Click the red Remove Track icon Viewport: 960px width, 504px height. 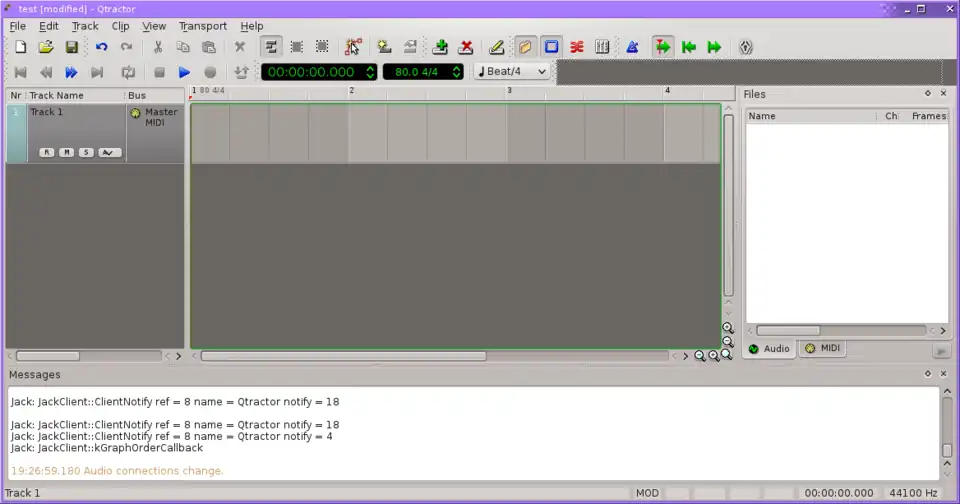[x=465, y=47]
